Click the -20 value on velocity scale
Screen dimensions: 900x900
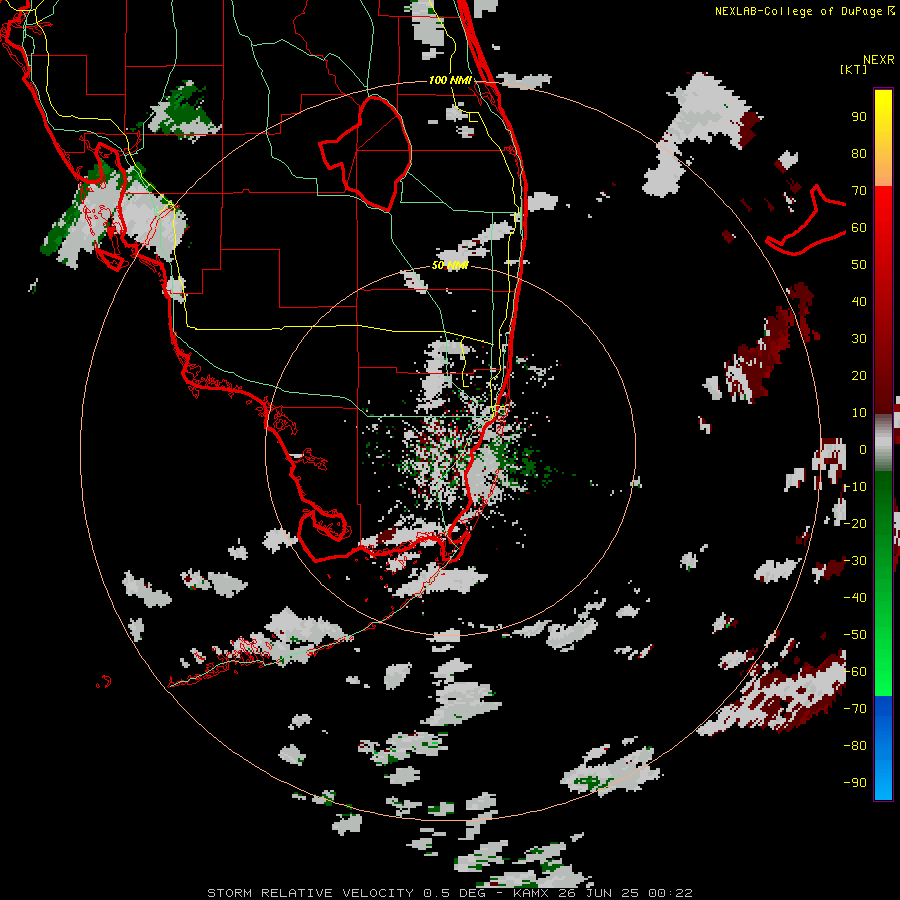855,523
